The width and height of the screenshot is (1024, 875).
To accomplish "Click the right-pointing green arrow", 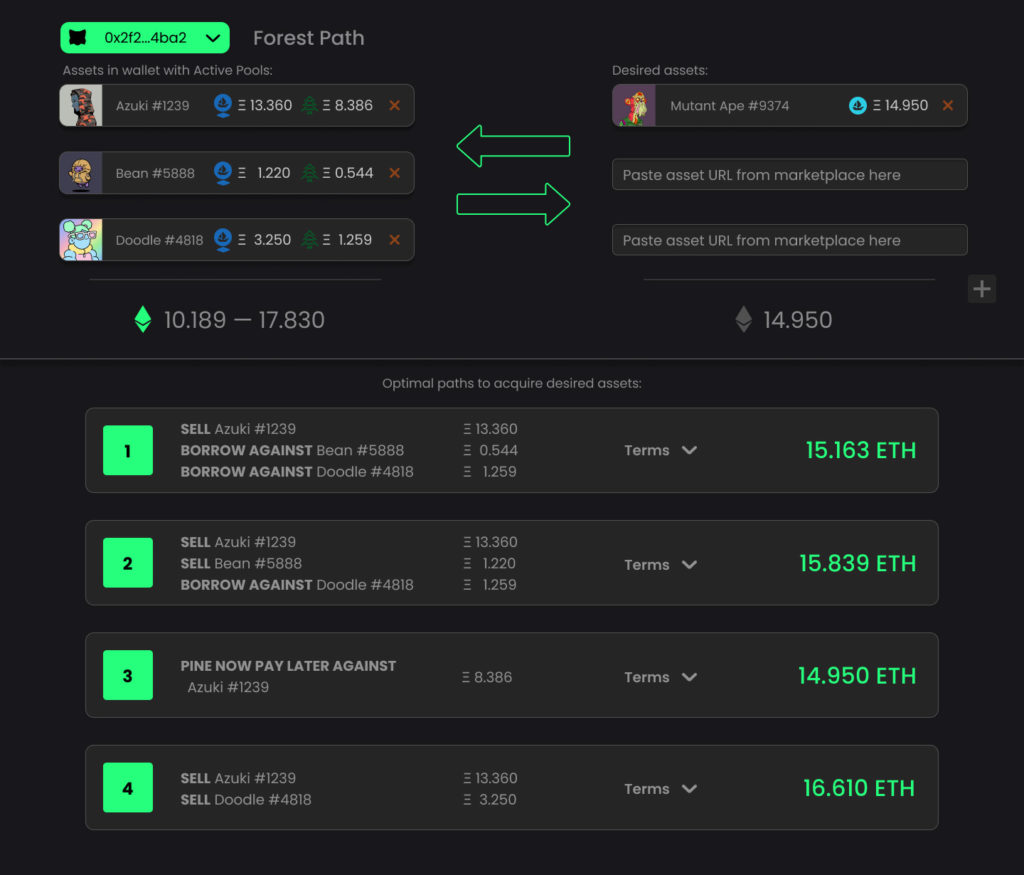I will click(x=513, y=204).
